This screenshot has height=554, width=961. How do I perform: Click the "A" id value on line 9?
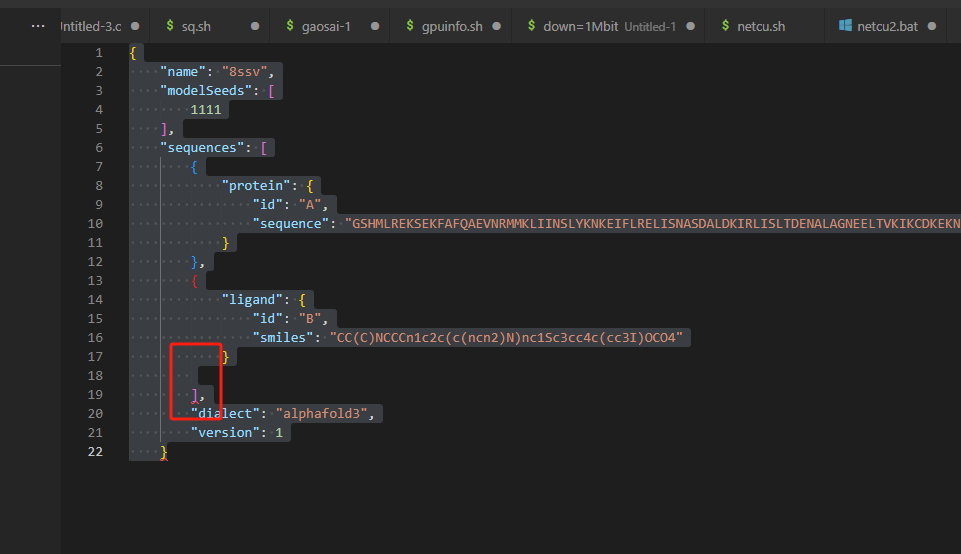(310, 205)
